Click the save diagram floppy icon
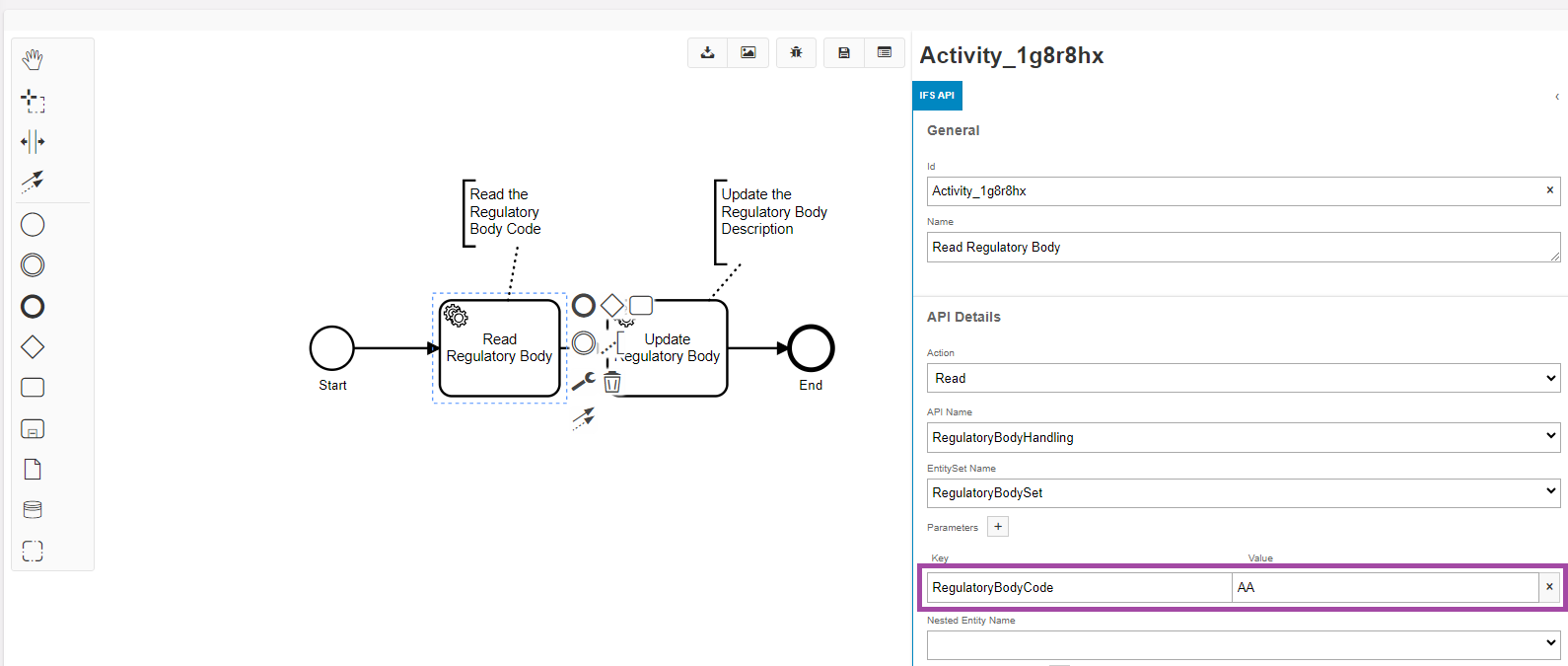The height and width of the screenshot is (666, 1568). pos(844,53)
